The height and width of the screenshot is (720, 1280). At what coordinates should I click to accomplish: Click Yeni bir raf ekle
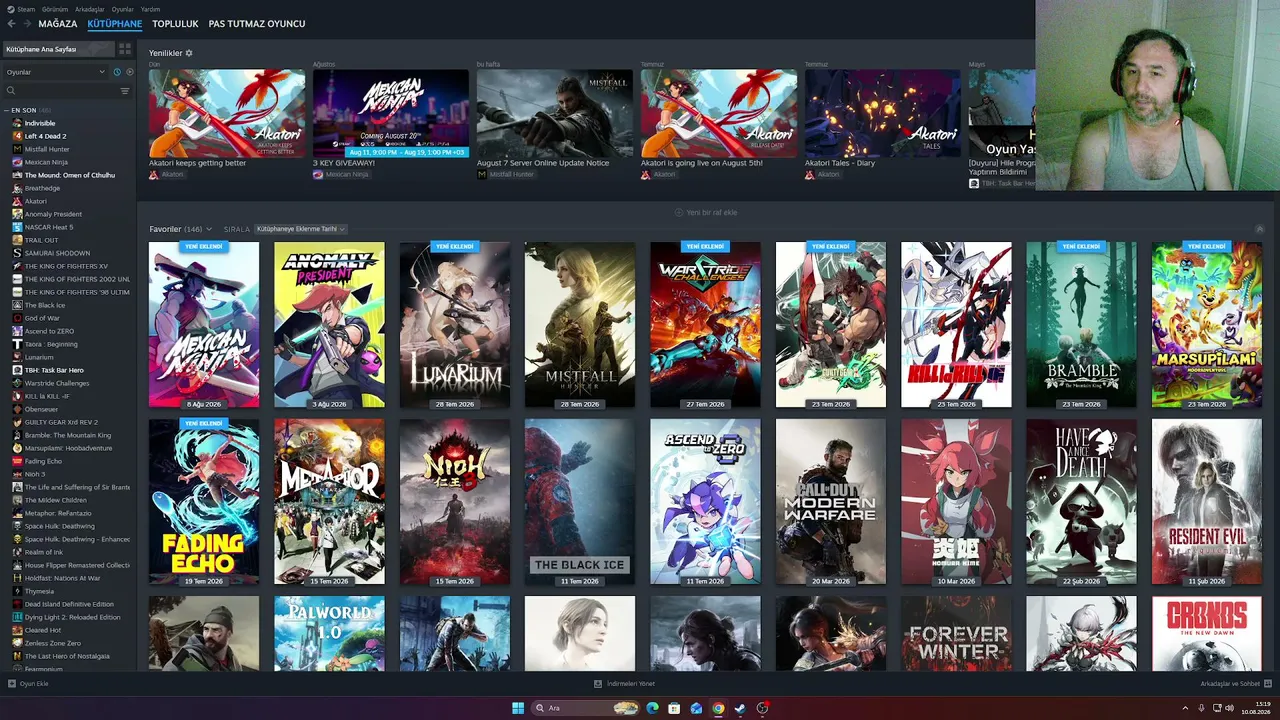pos(706,213)
